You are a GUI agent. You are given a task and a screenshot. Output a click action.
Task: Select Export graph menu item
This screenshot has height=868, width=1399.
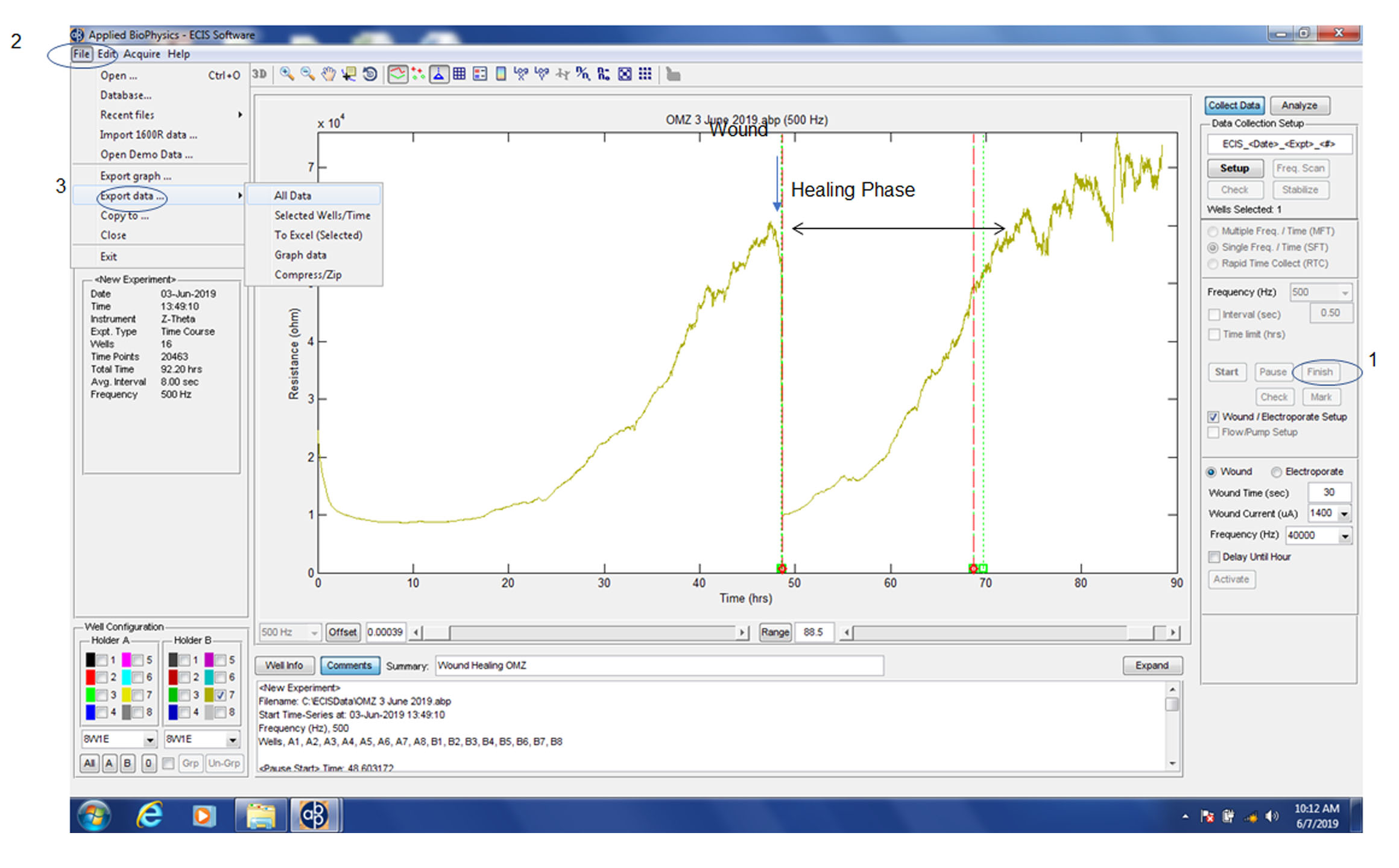tap(160, 176)
